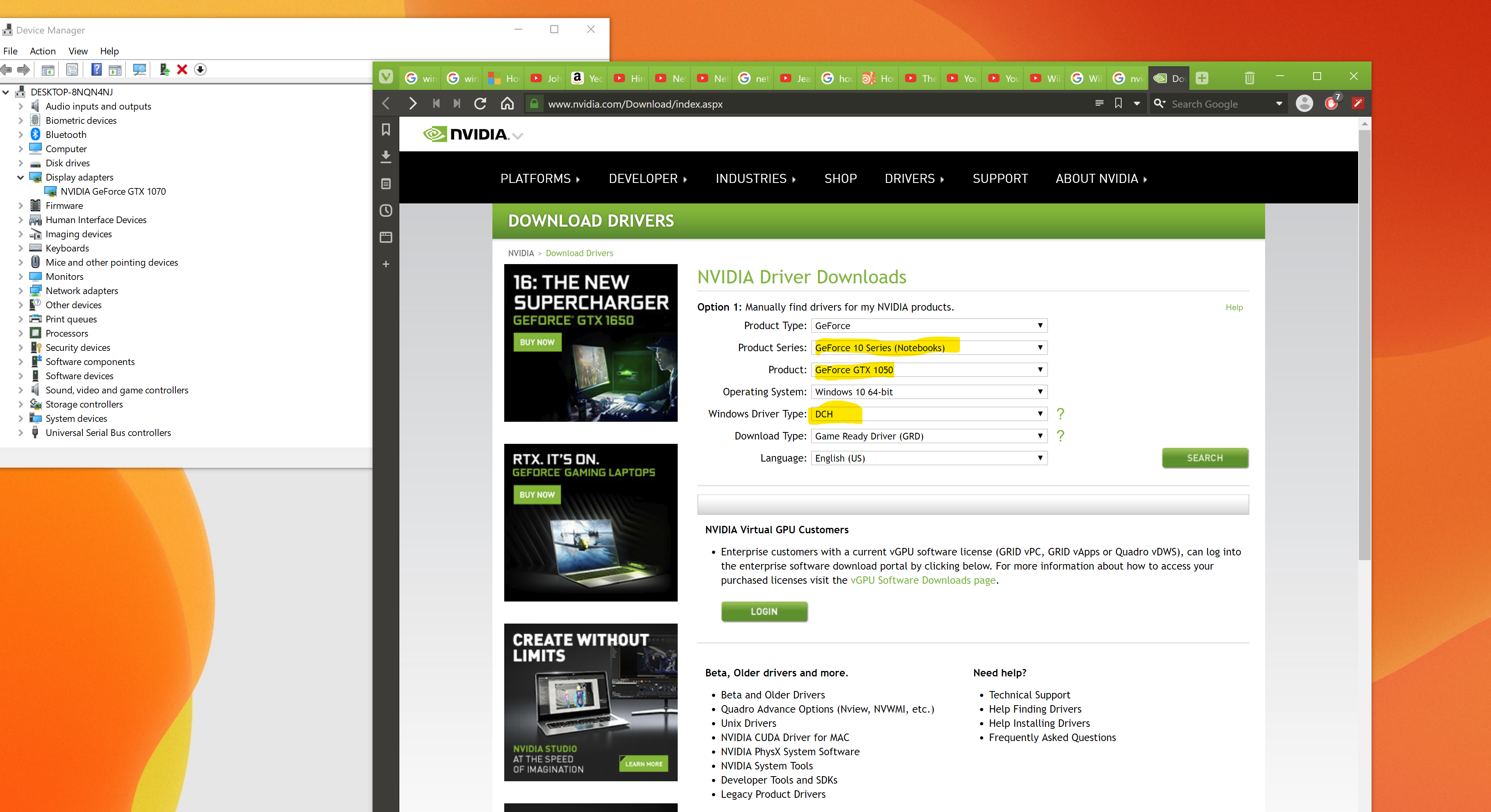Collapse Display adapters tree node

[20, 177]
